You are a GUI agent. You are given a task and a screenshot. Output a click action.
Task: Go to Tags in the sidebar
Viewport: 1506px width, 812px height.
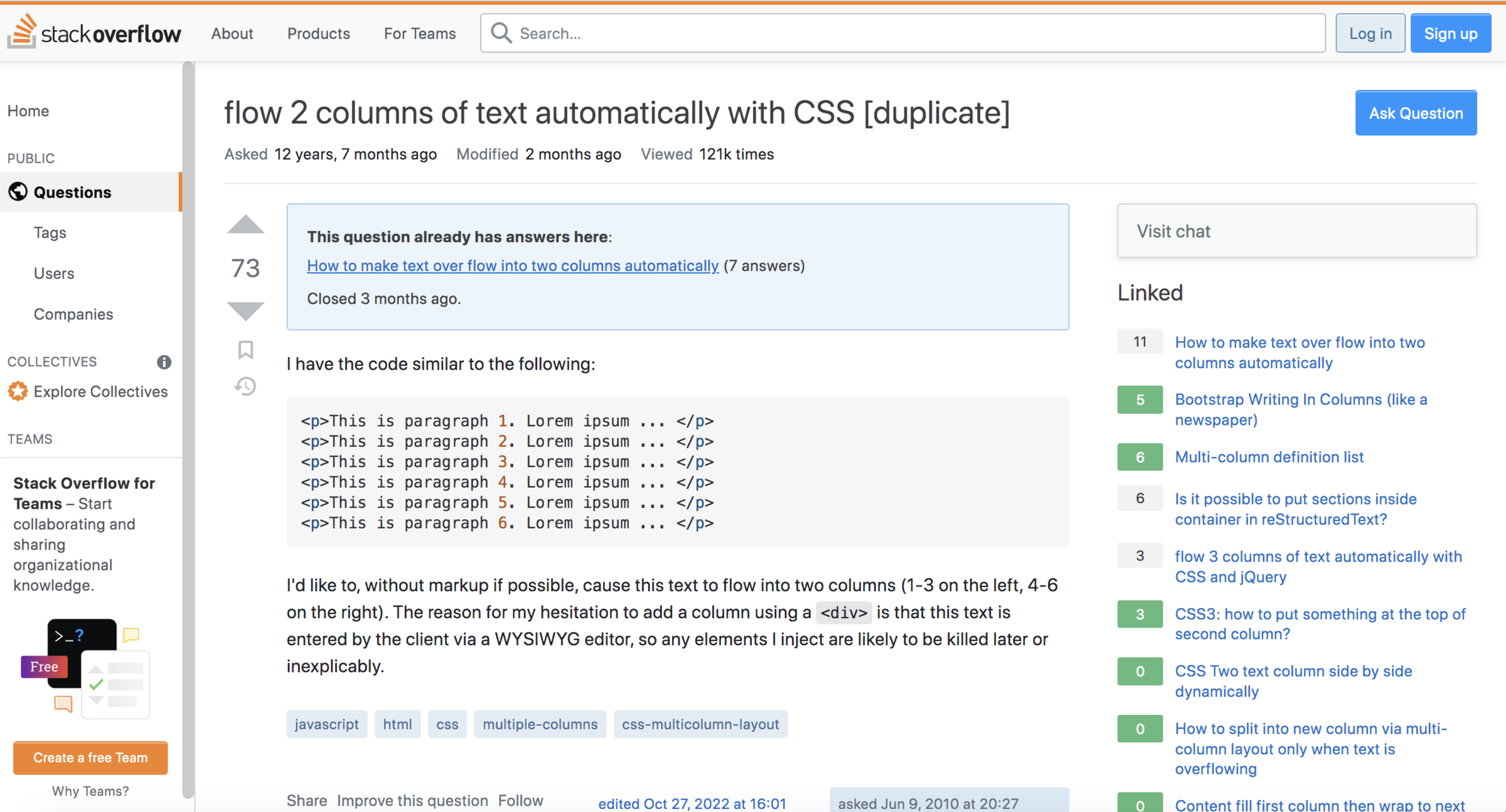[x=50, y=233]
